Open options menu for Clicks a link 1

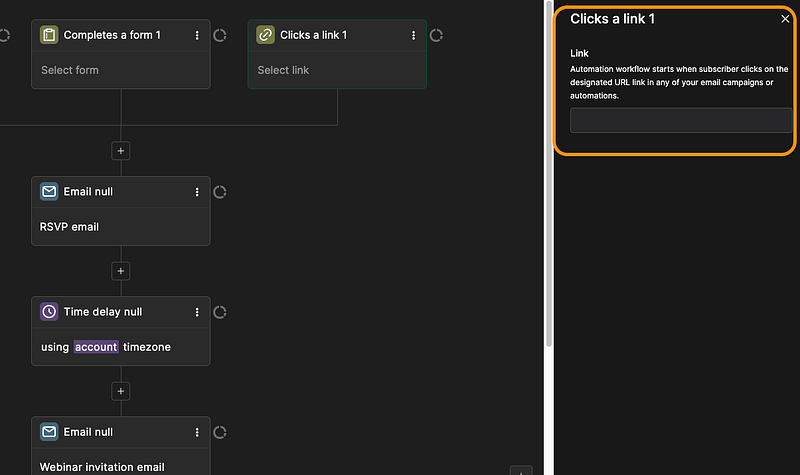pyautogui.click(x=413, y=35)
